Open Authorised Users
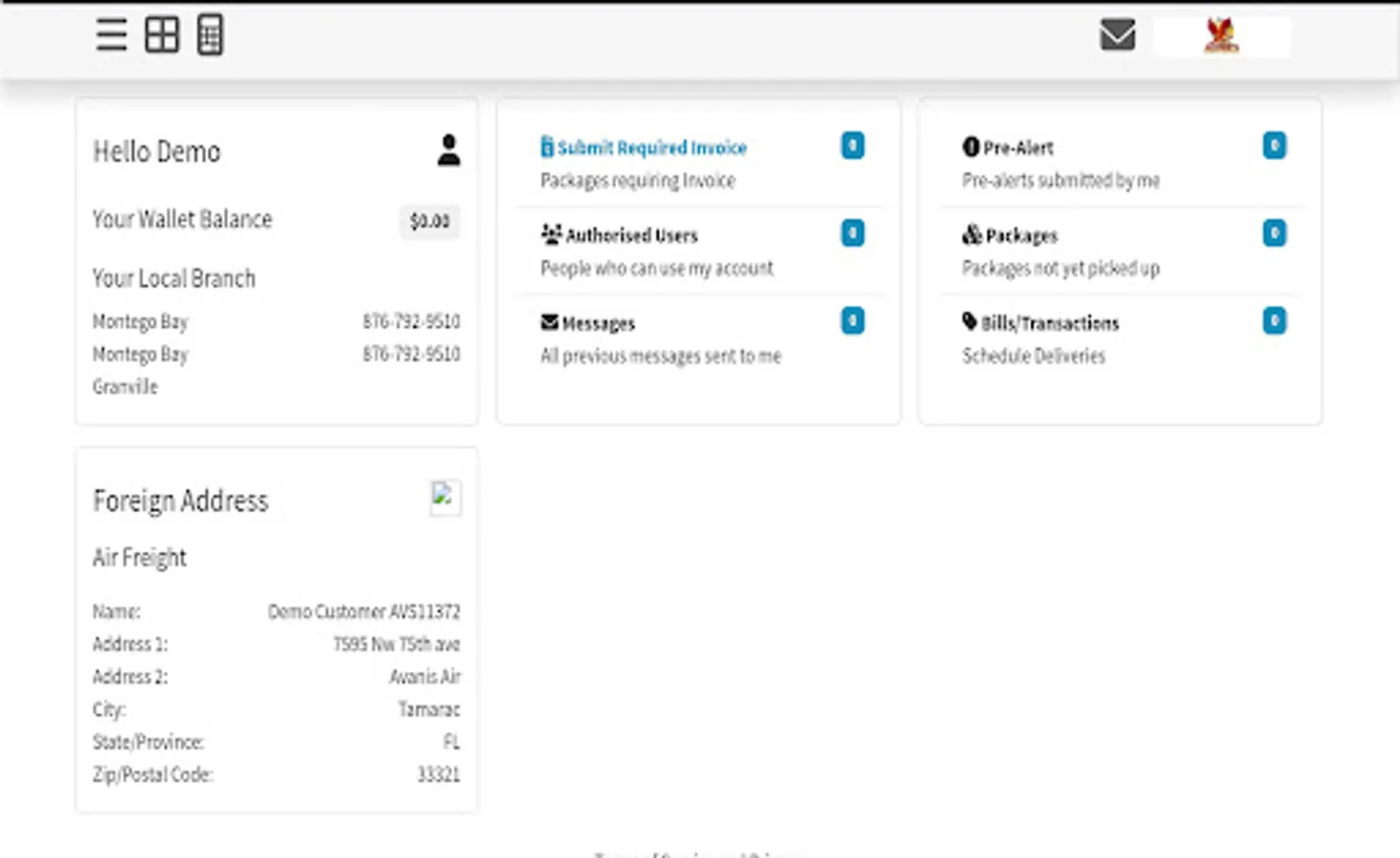The image size is (1400, 858). 631,235
